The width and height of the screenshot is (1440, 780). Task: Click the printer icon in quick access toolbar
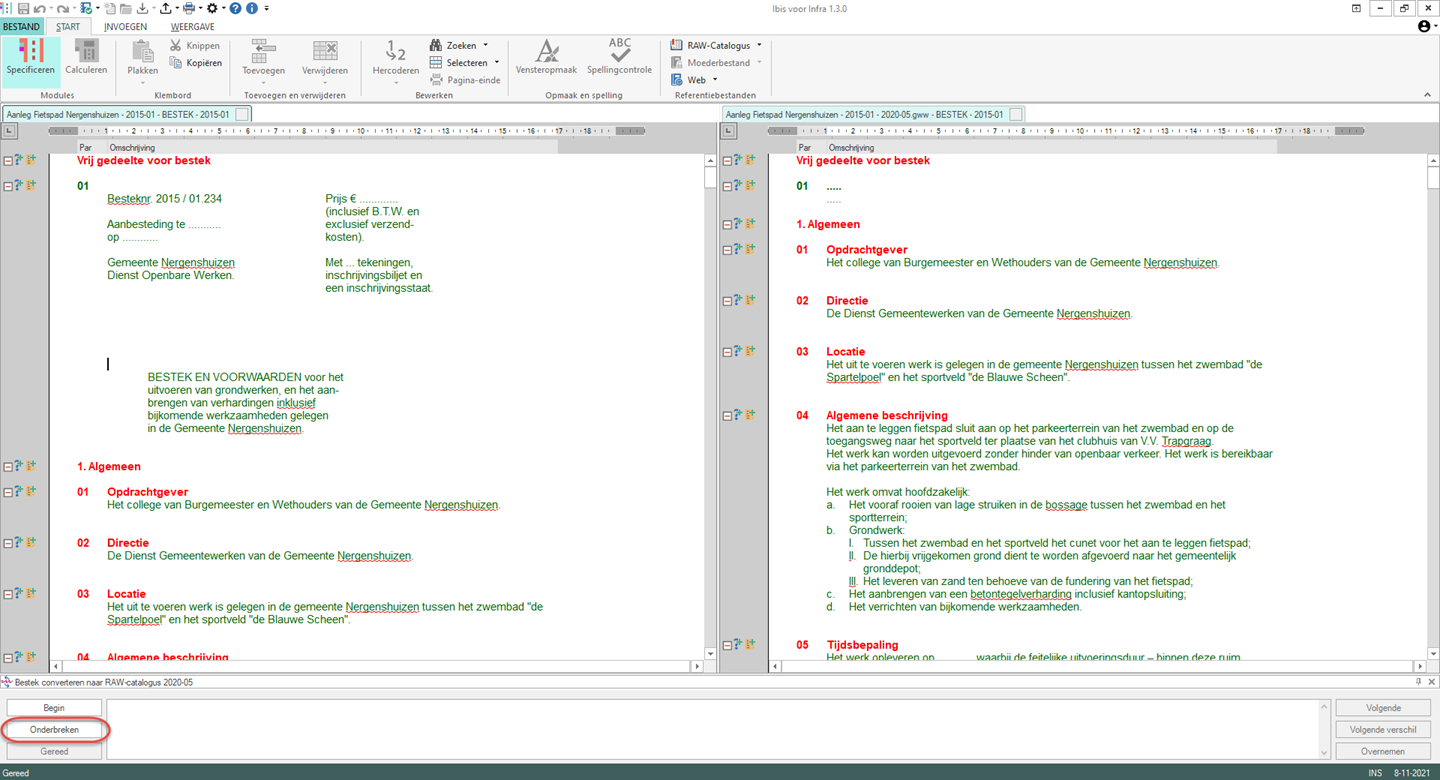[189, 8]
